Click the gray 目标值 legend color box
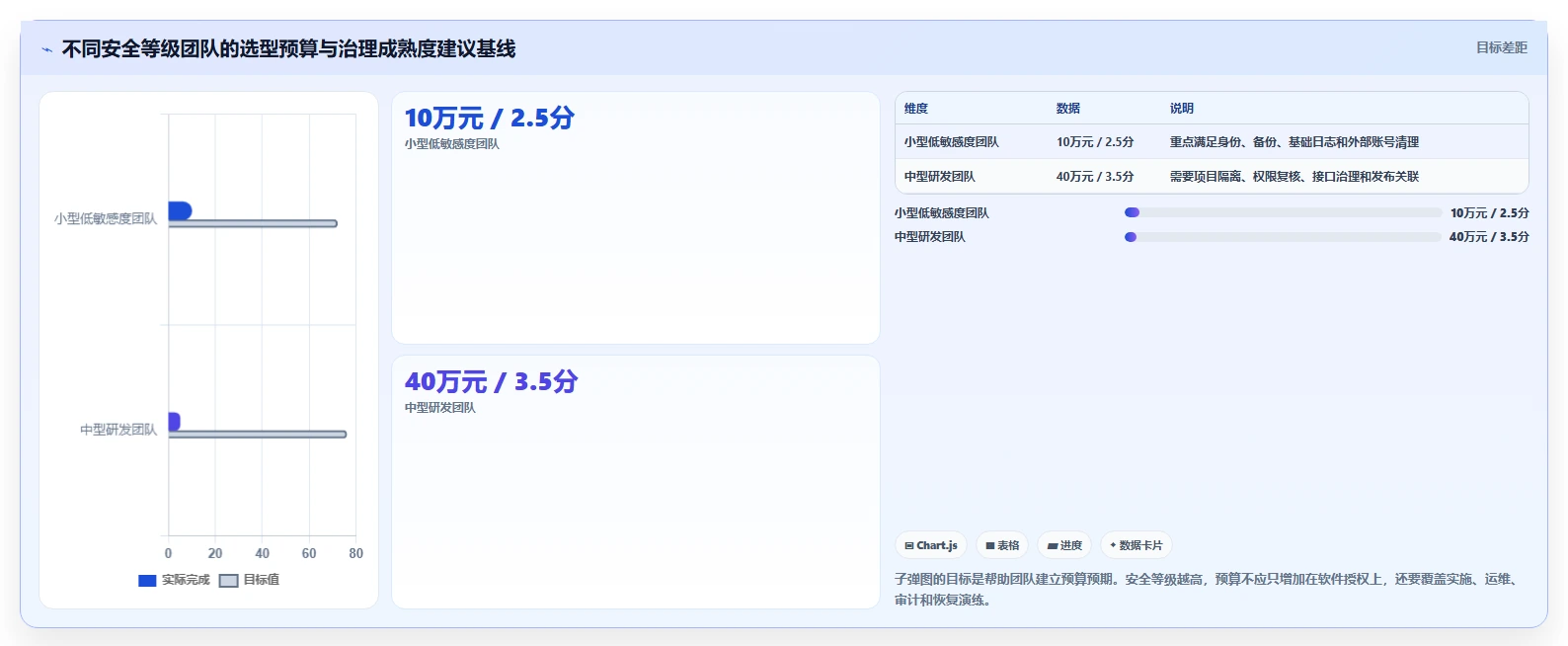The image size is (1568, 646). tap(228, 581)
